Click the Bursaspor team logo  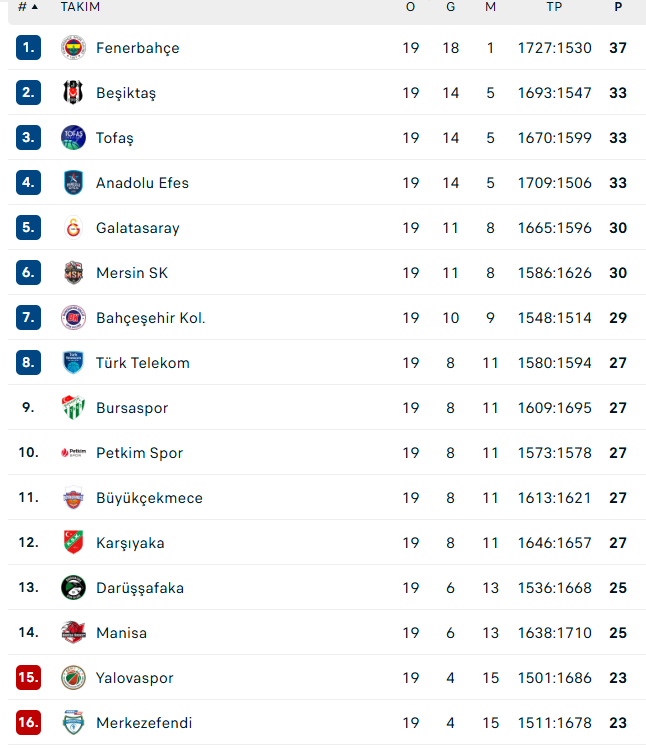73,408
